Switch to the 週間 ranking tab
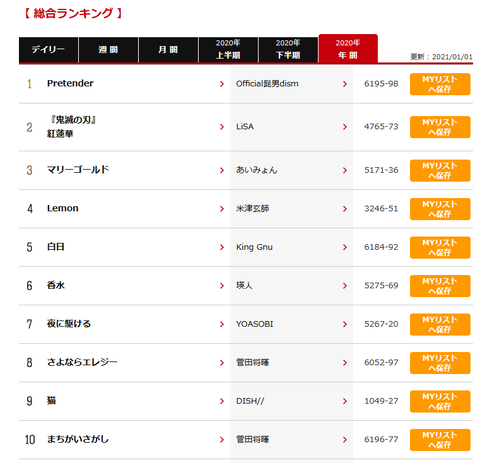Screen dimensions: 480x463 click(x=108, y=50)
